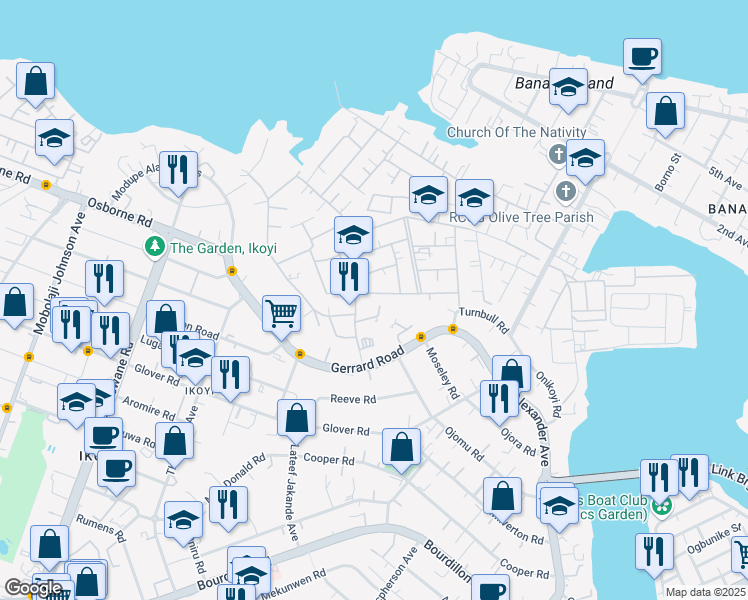The height and width of the screenshot is (600, 748).
Task: Click the bus stop below The Garden, Ikoyi
Action: coord(232,271)
